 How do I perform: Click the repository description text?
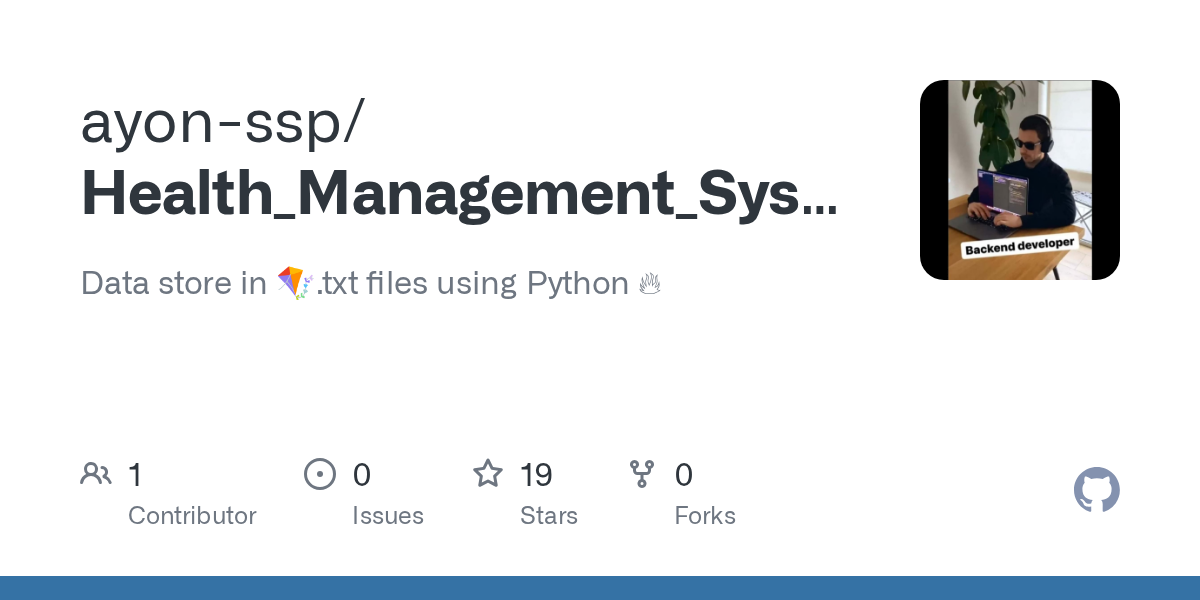coord(371,283)
